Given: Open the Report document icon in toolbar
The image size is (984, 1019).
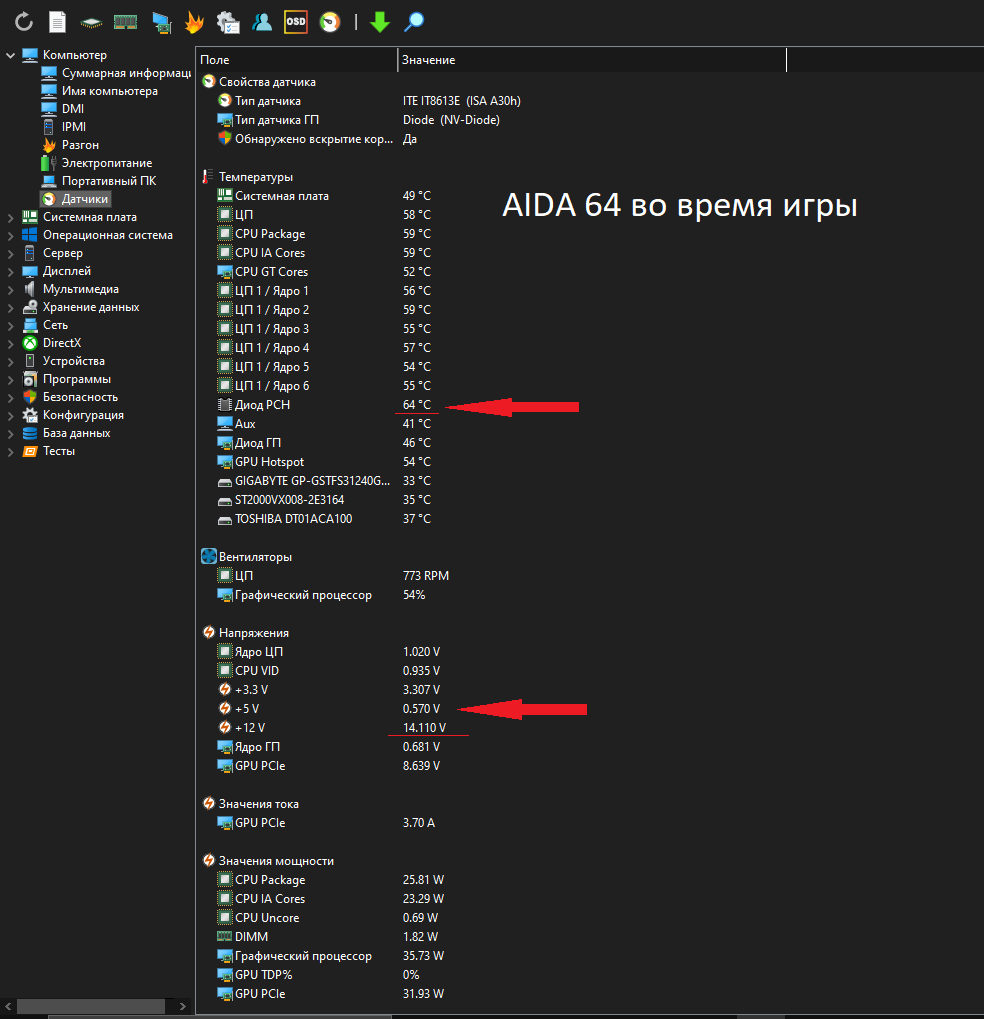Looking at the screenshot, I should pyautogui.click(x=57, y=22).
